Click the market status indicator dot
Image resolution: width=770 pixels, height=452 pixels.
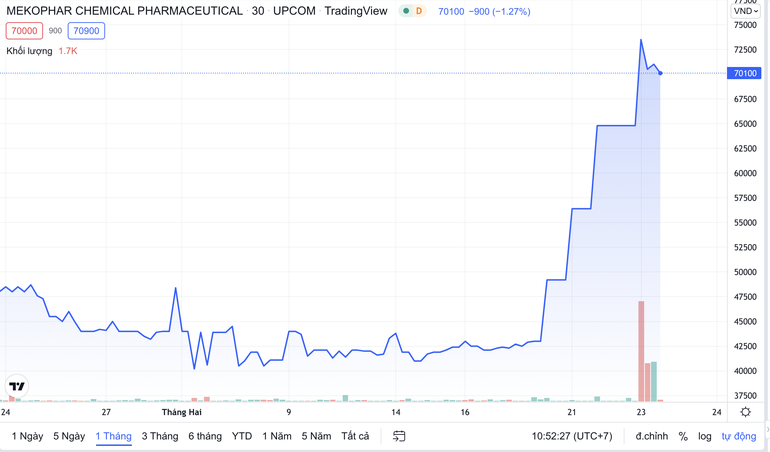(x=406, y=11)
